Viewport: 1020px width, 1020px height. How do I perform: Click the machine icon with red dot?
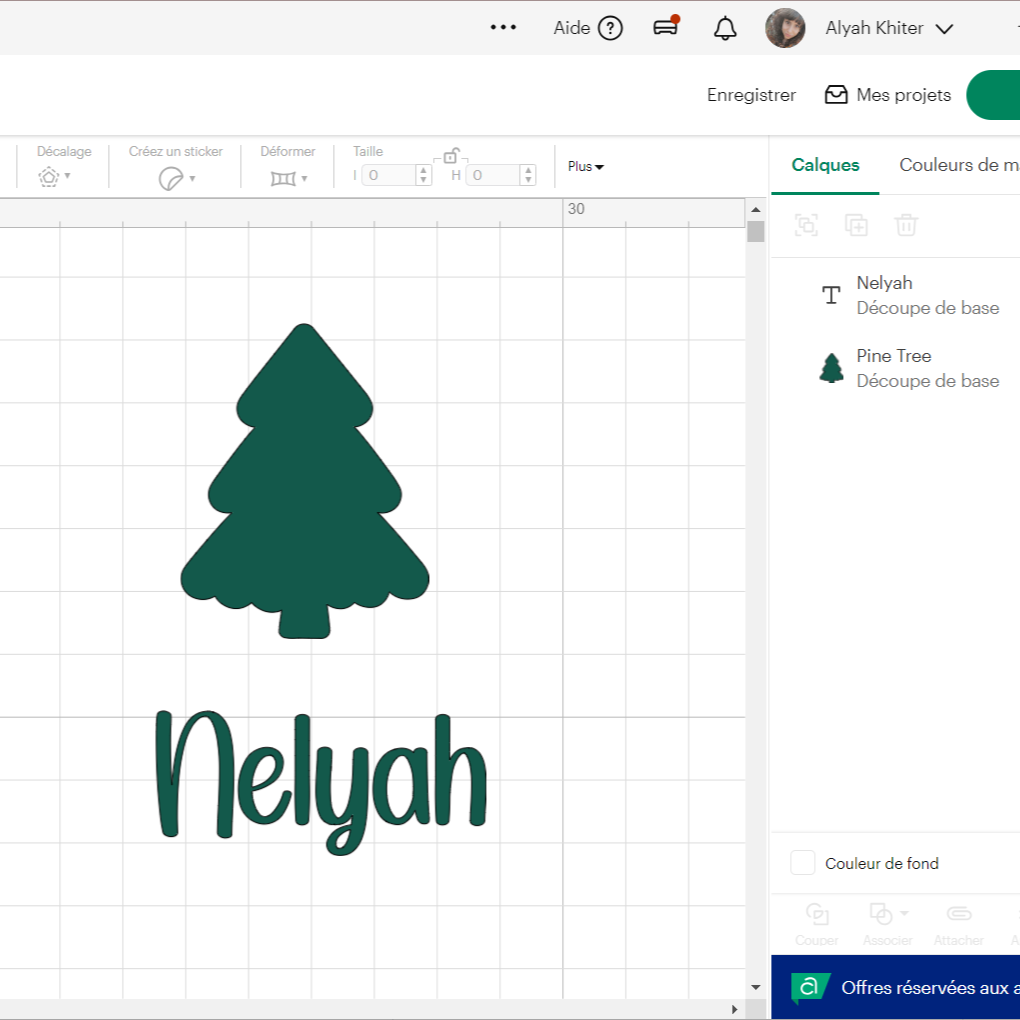point(666,27)
